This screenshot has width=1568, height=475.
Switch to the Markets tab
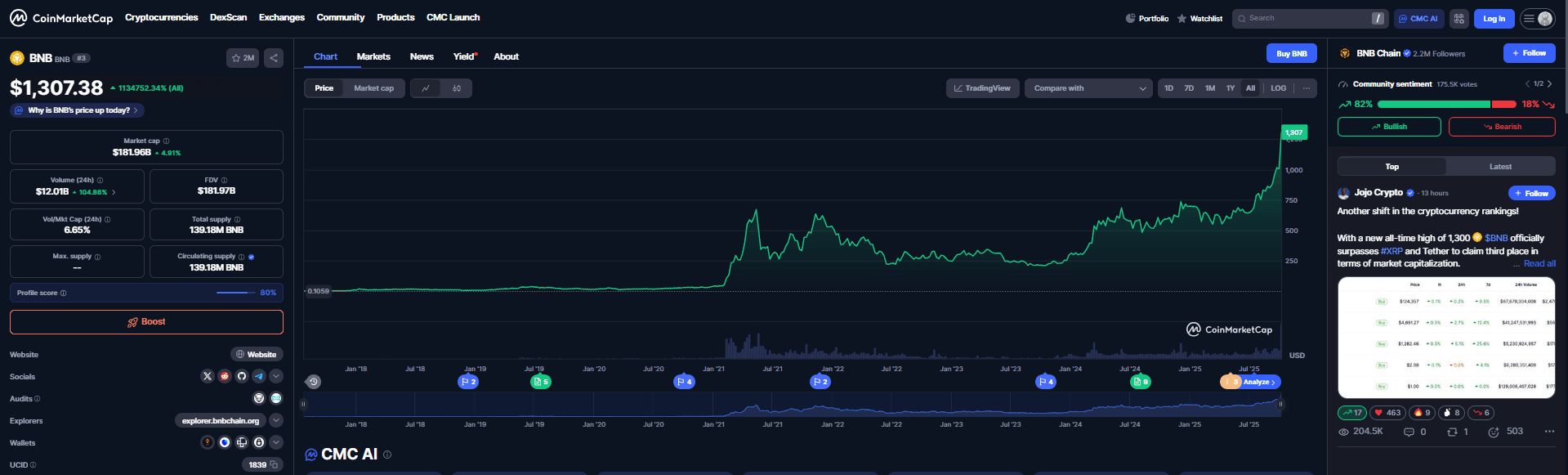[x=373, y=56]
